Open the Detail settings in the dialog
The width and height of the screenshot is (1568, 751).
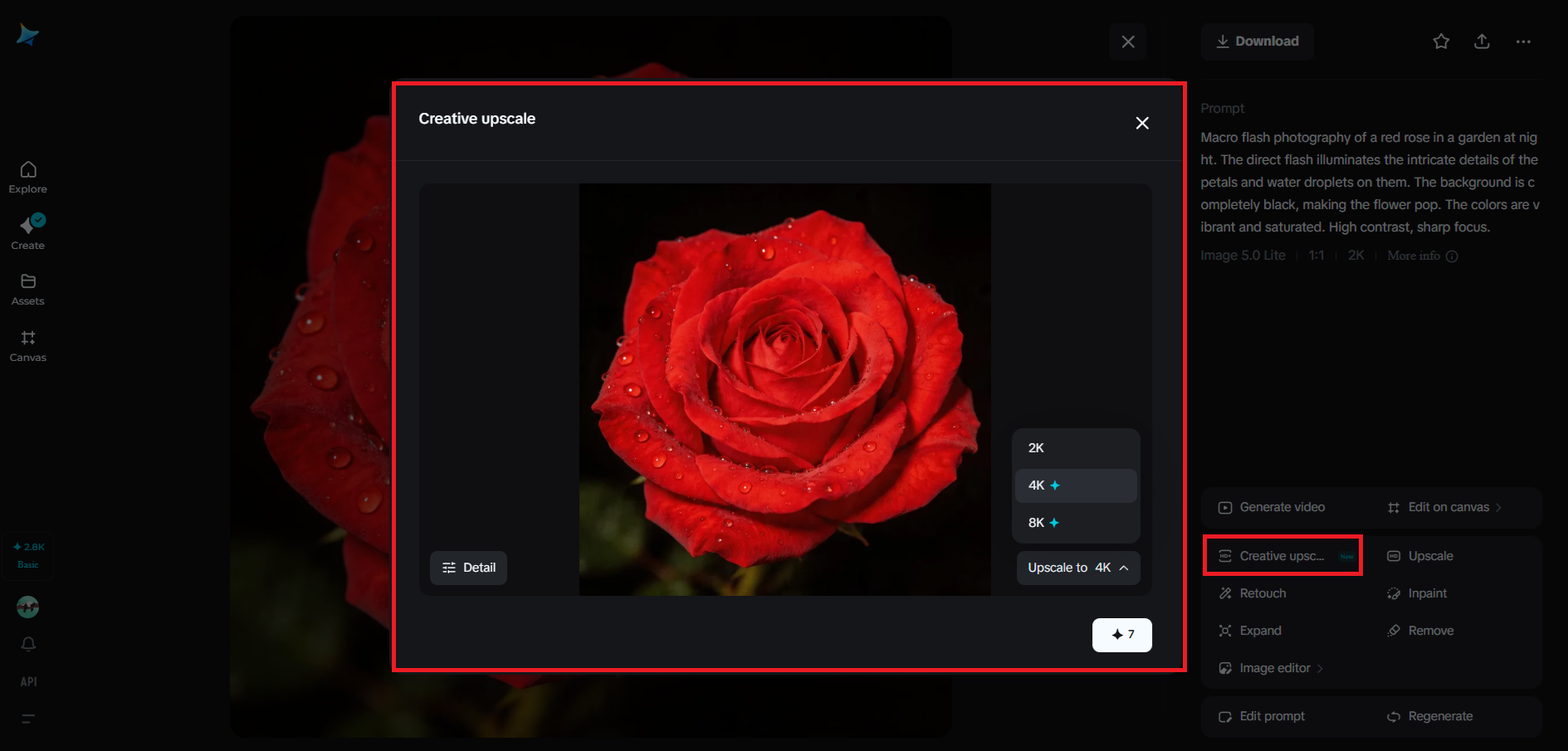pyautogui.click(x=469, y=568)
